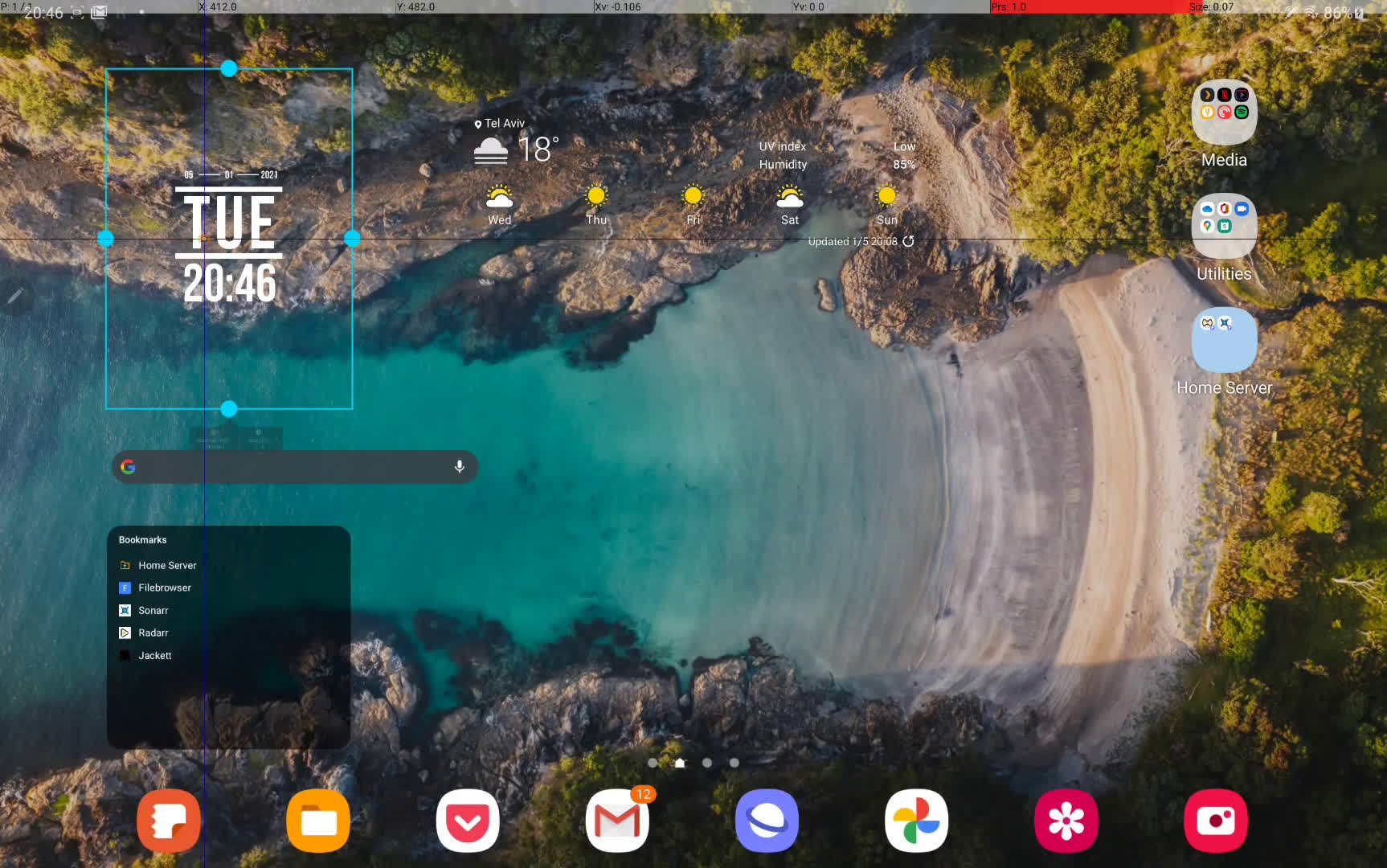Tap the Bookmarks widget title
The height and width of the screenshot is (868, 1387).
(142, 539)
